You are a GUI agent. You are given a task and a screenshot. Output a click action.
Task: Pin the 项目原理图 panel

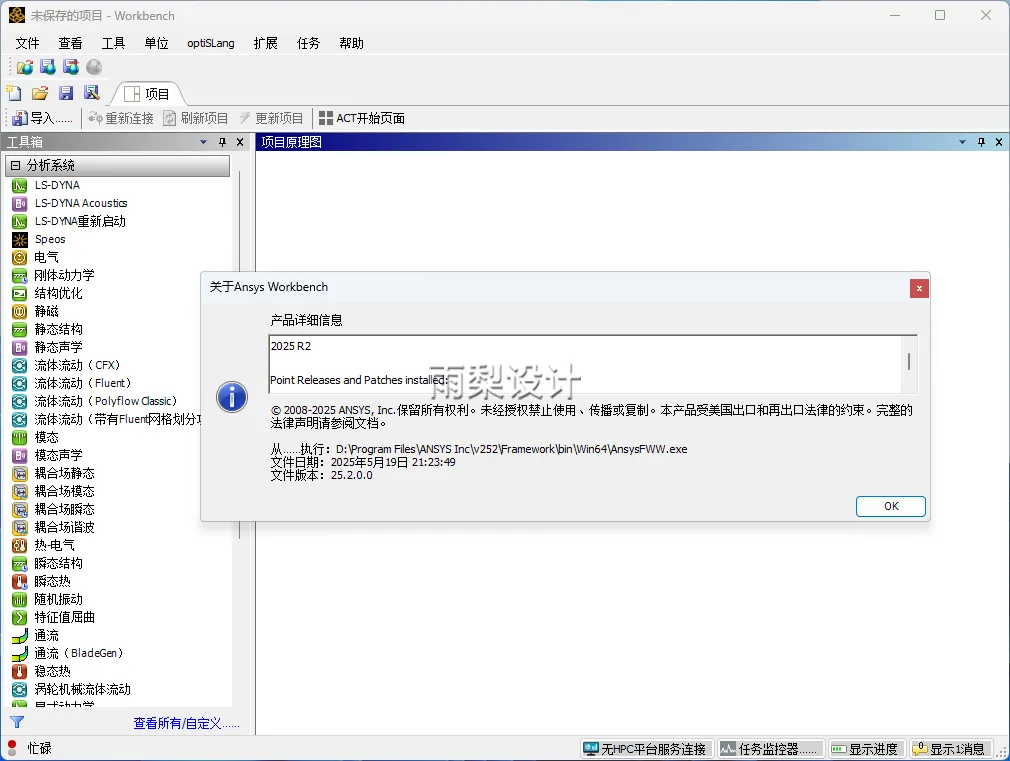pos(981,142)
